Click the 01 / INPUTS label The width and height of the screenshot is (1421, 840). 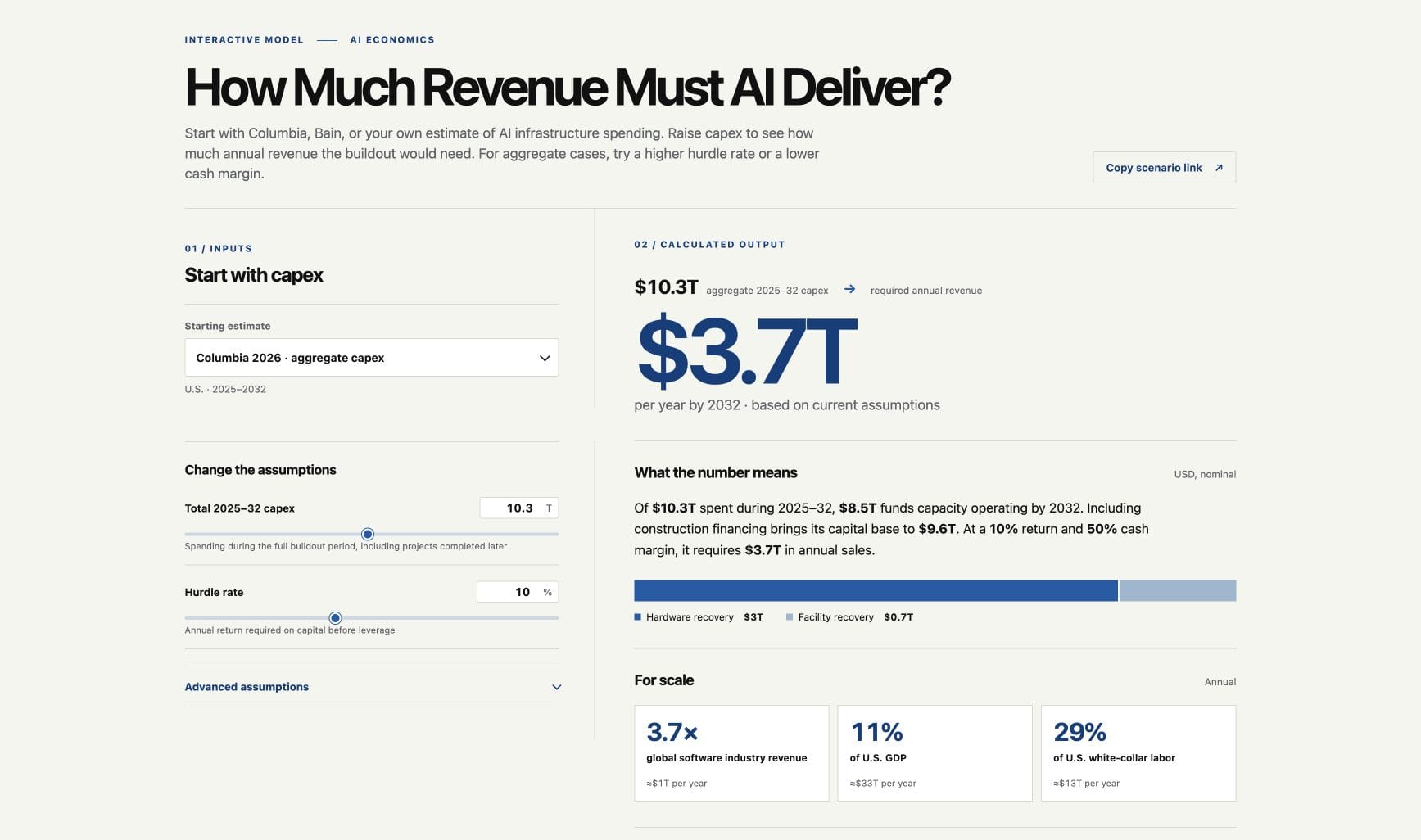219,249
